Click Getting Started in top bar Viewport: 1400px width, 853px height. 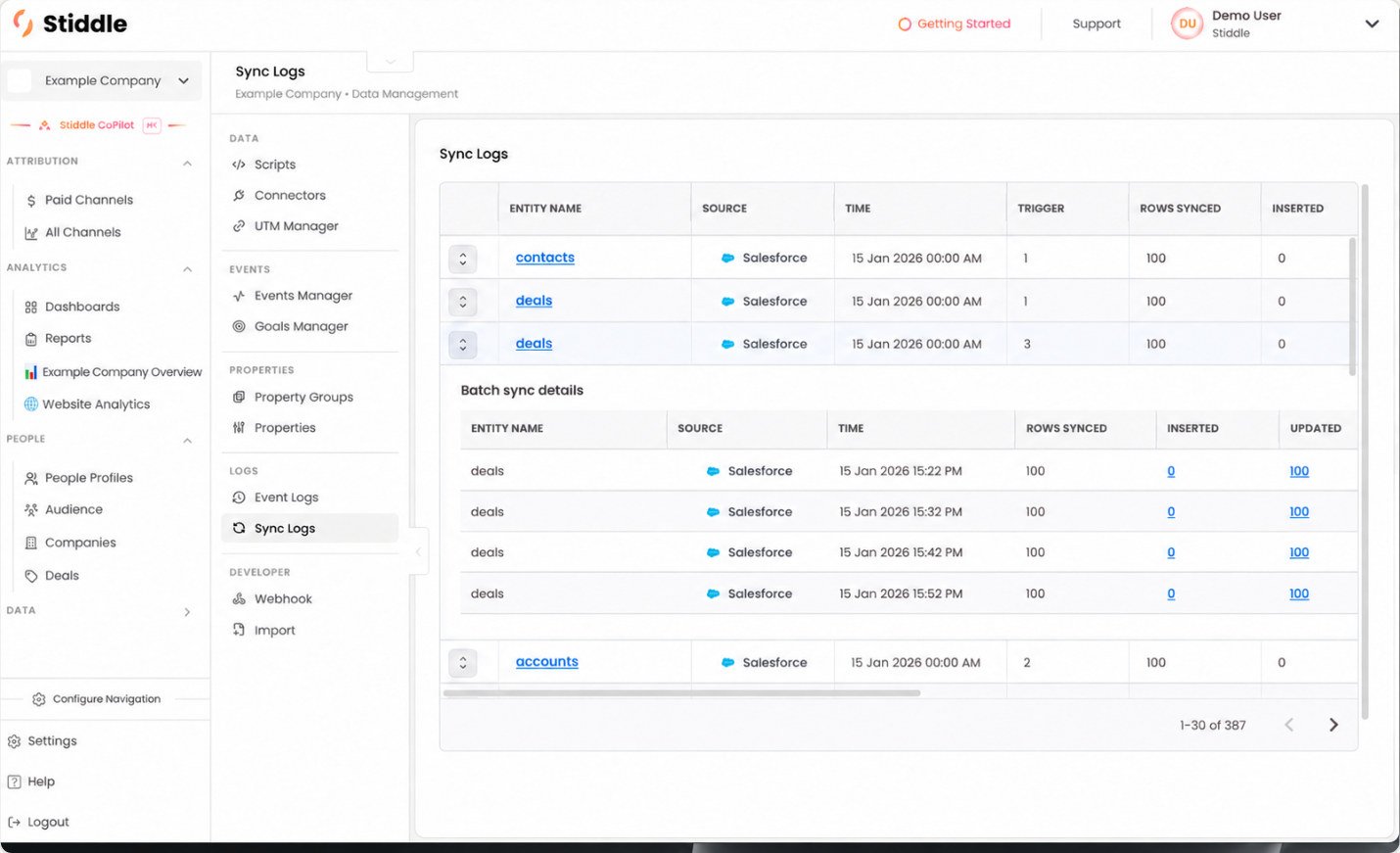(x=955, y=24)
